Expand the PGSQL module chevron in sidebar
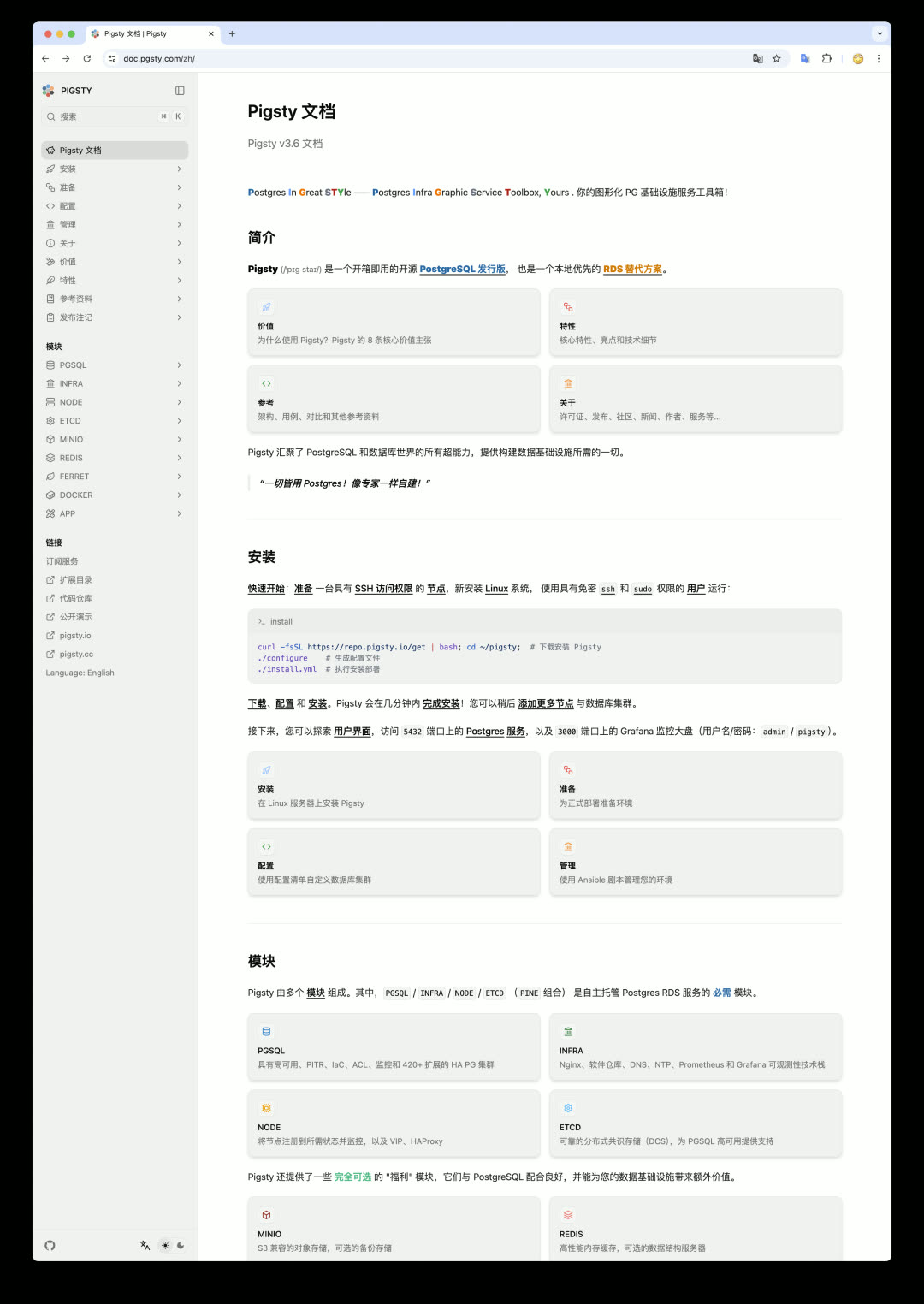Screen dimensions: 924x1304 (179, 365)
